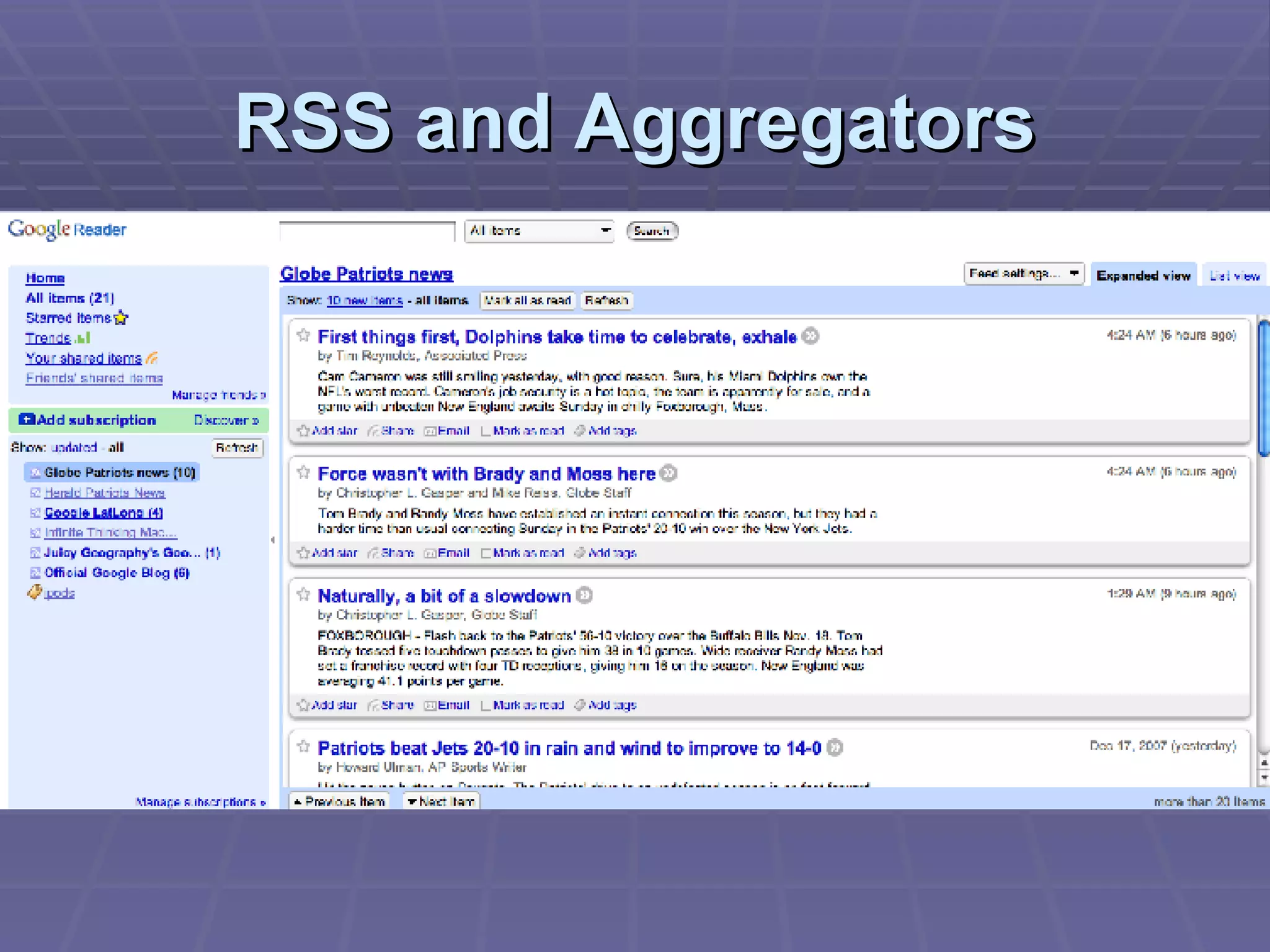The width and height of the screenshot is (1270, 952).
Task: Click the Discover link
Action: pos(226,420)
